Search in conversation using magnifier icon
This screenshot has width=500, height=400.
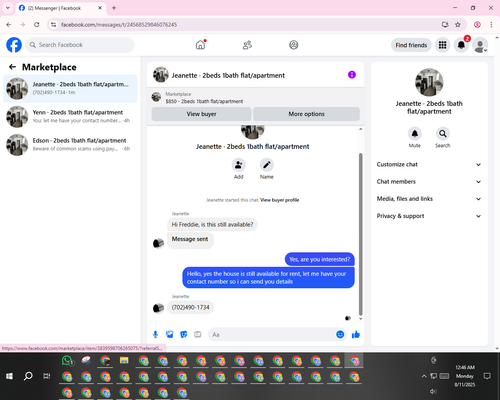click(443, 134)
